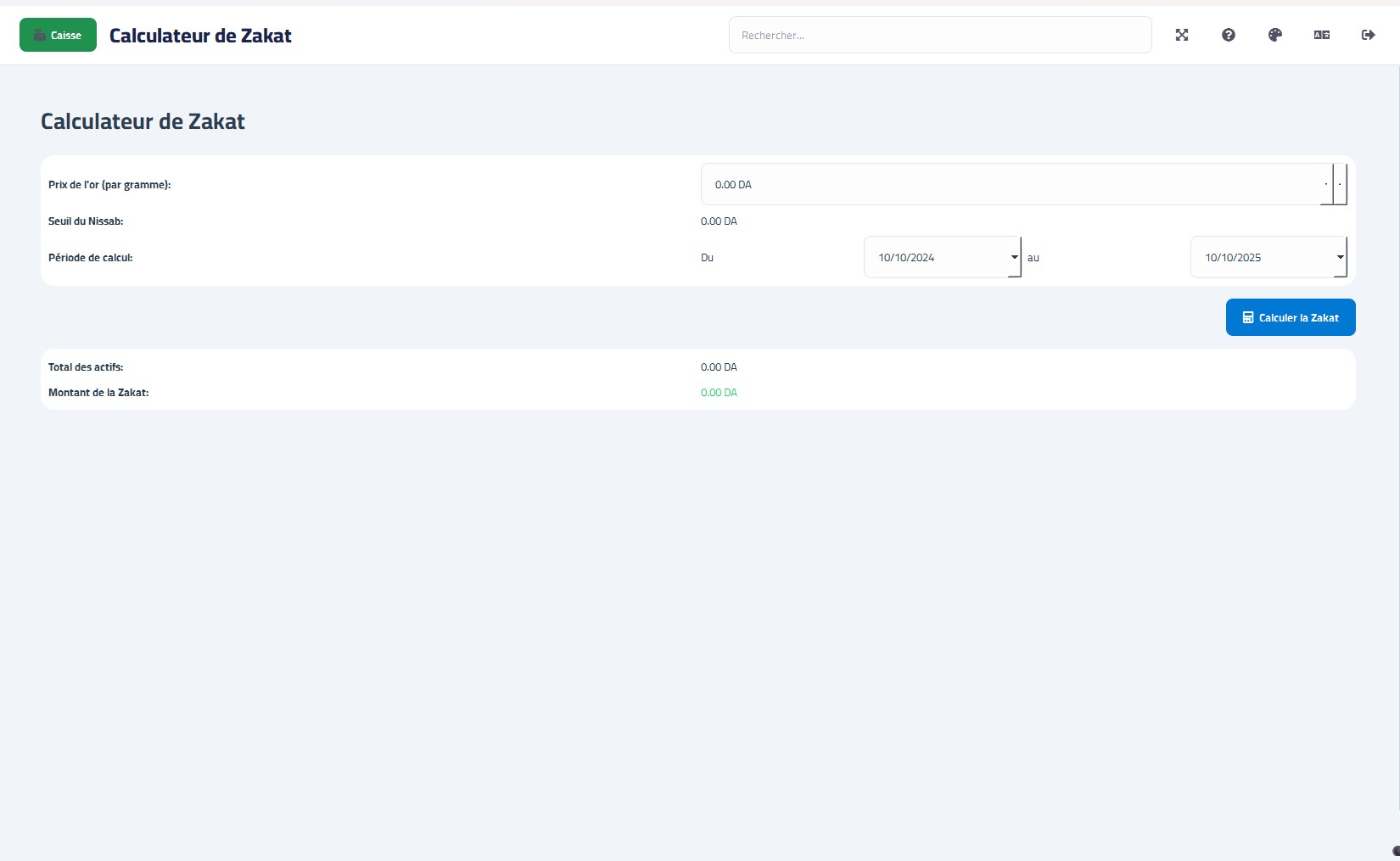Expand the start date 10/10/2024 dropdown arrow
Screen dimensions: 1400x861
(x=1014, y=257)
